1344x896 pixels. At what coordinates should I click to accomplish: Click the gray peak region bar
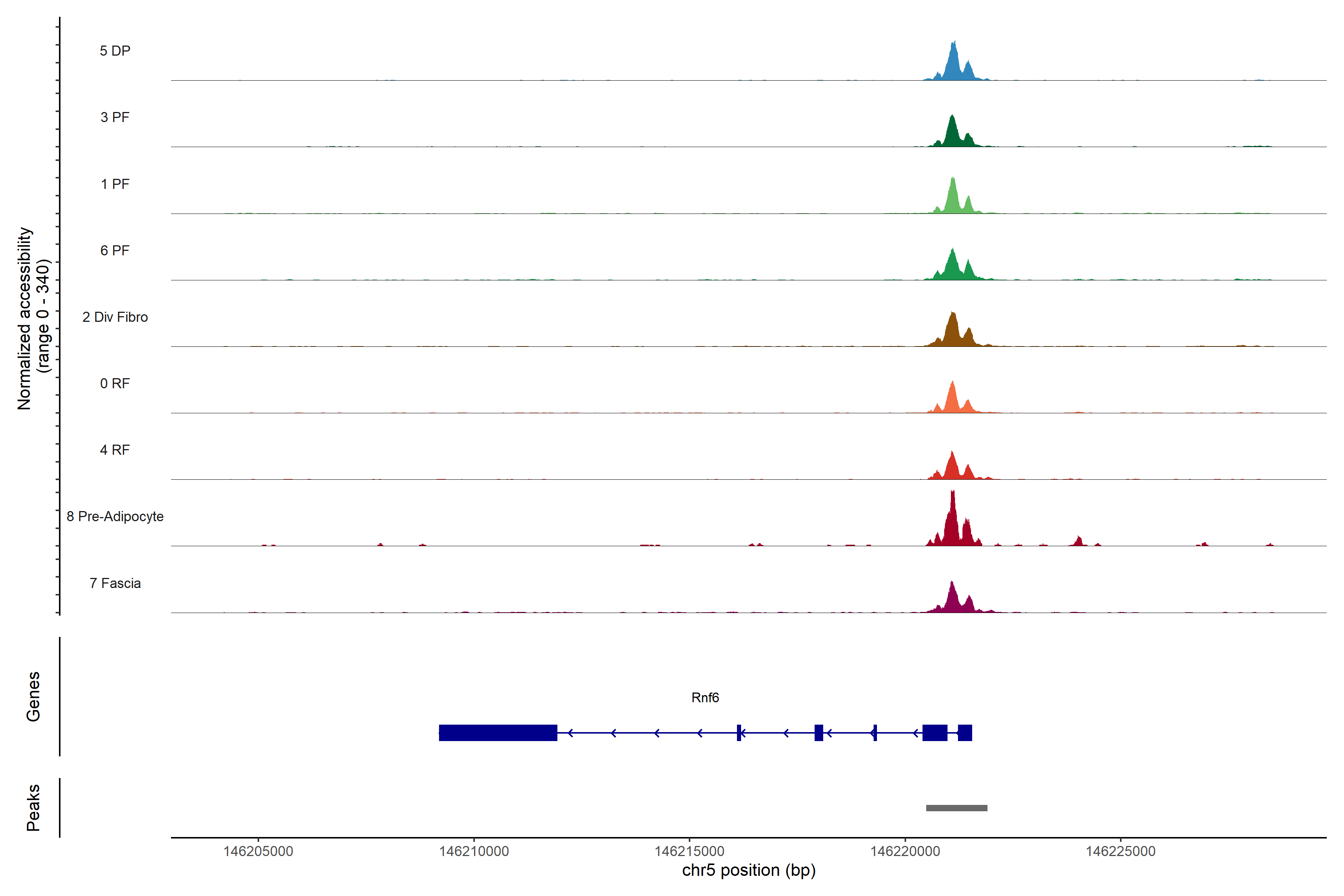click(x=956, y=808)
